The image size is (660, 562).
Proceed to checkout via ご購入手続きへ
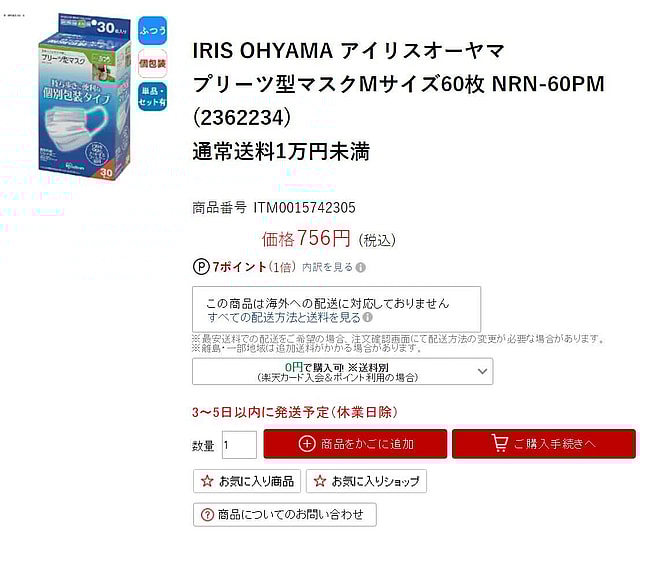click(x=544, y=444)
